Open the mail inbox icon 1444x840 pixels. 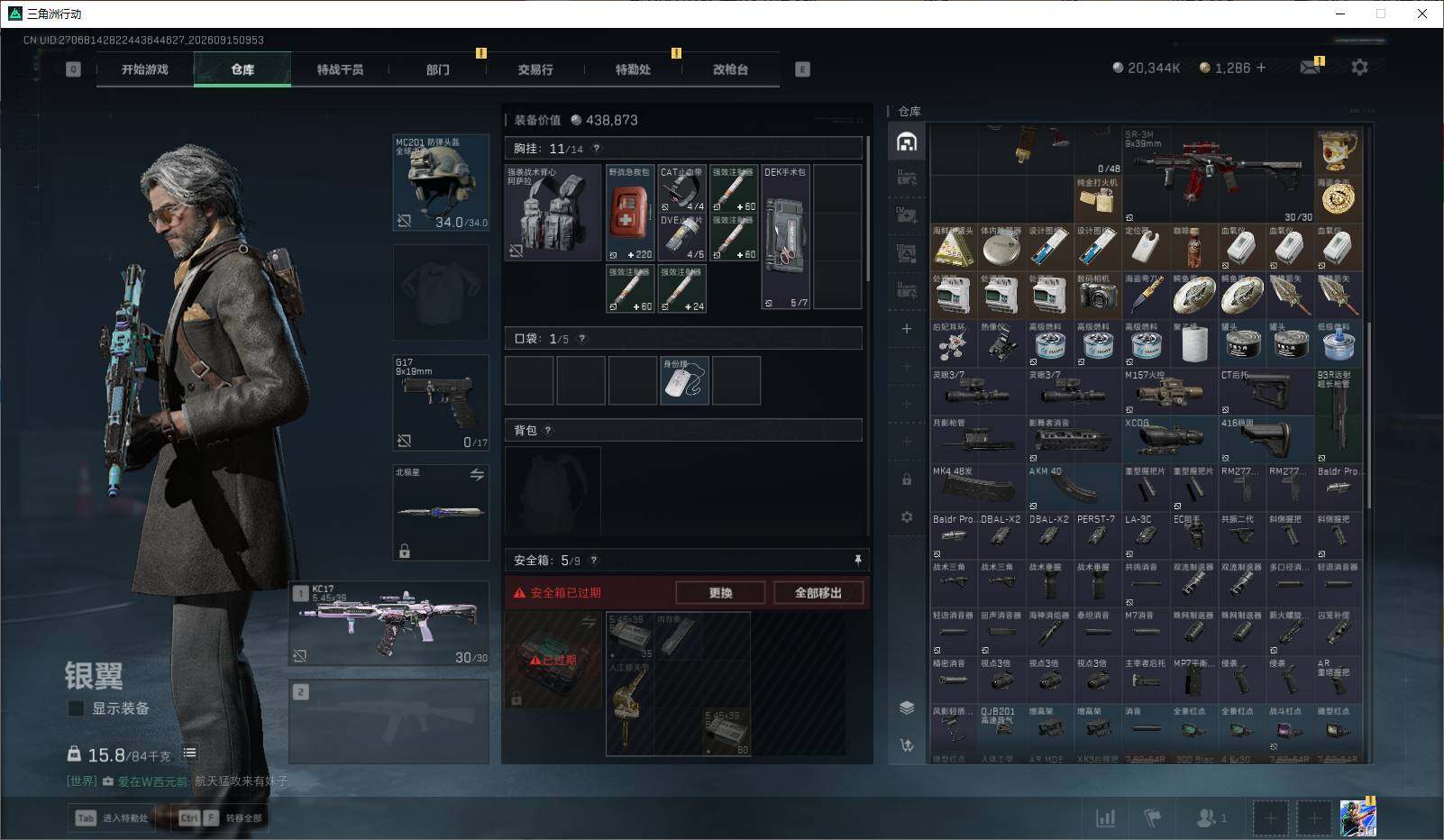(x=1310, y=67)
